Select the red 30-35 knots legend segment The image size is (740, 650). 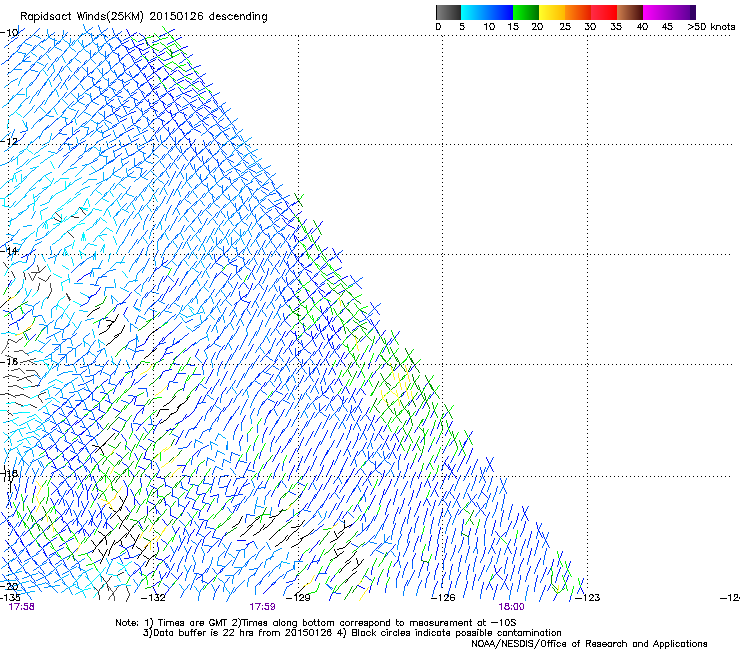pyautogui.click(x=604, y=12)
